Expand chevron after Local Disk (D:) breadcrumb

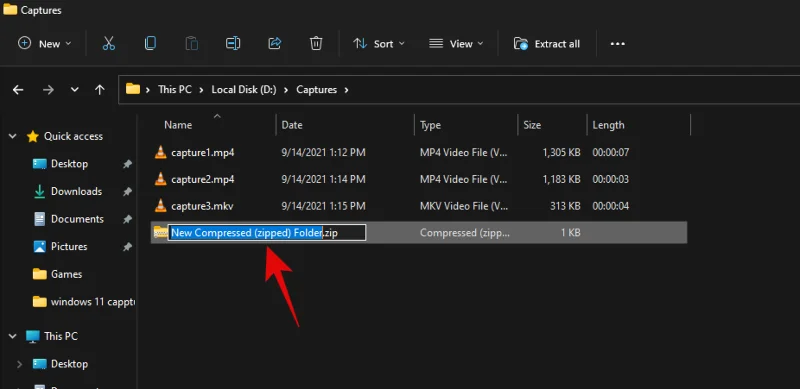[x=286, y=90]
